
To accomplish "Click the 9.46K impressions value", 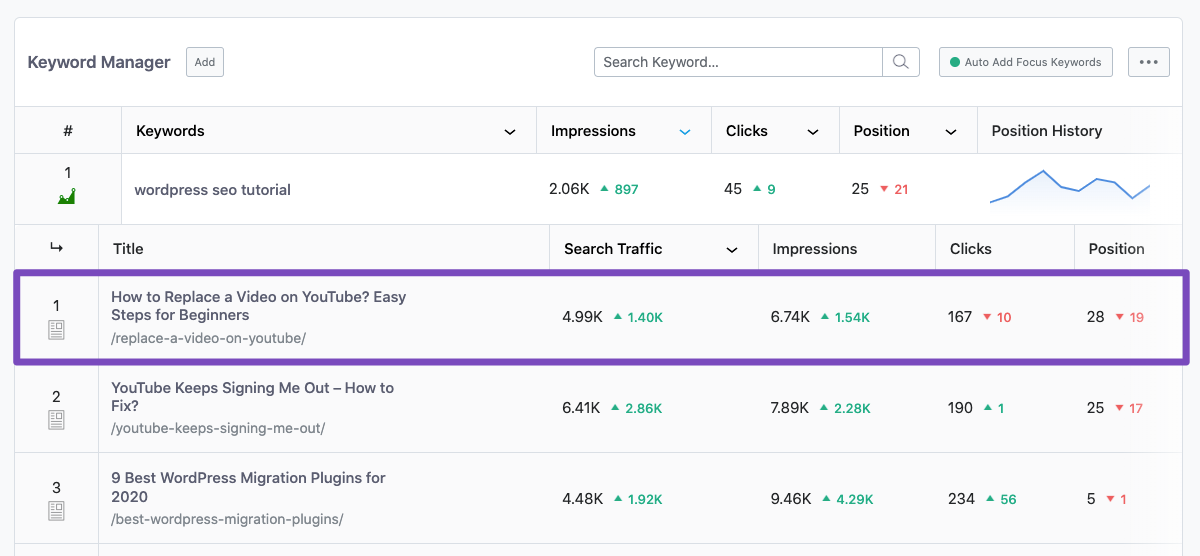I will click(791, 498).
